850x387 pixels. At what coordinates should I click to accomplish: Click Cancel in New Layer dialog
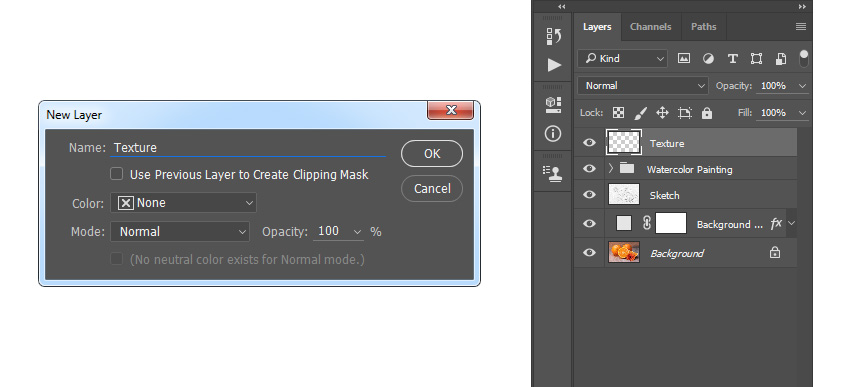pyautogui.click(x=432, y=189)
